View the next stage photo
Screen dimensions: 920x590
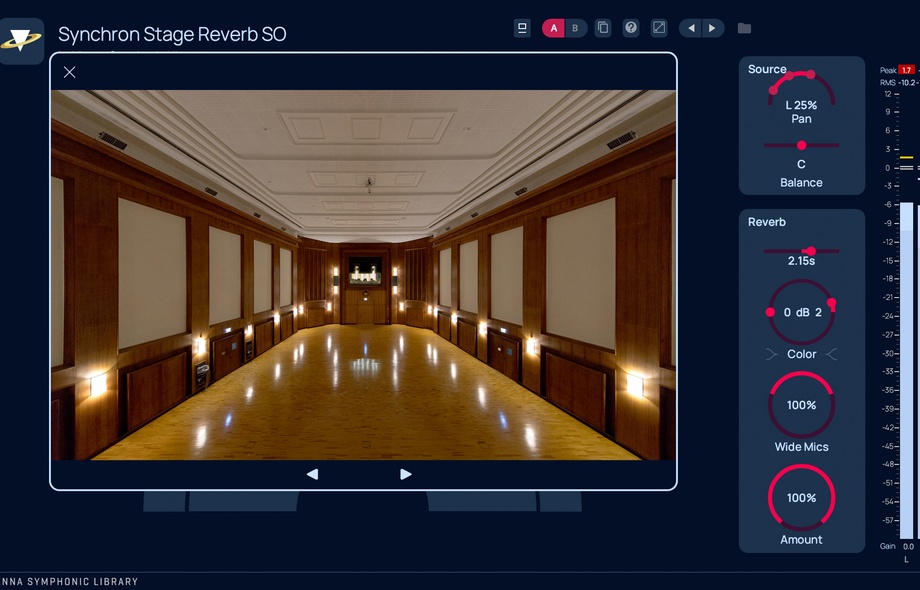point(406,473)
